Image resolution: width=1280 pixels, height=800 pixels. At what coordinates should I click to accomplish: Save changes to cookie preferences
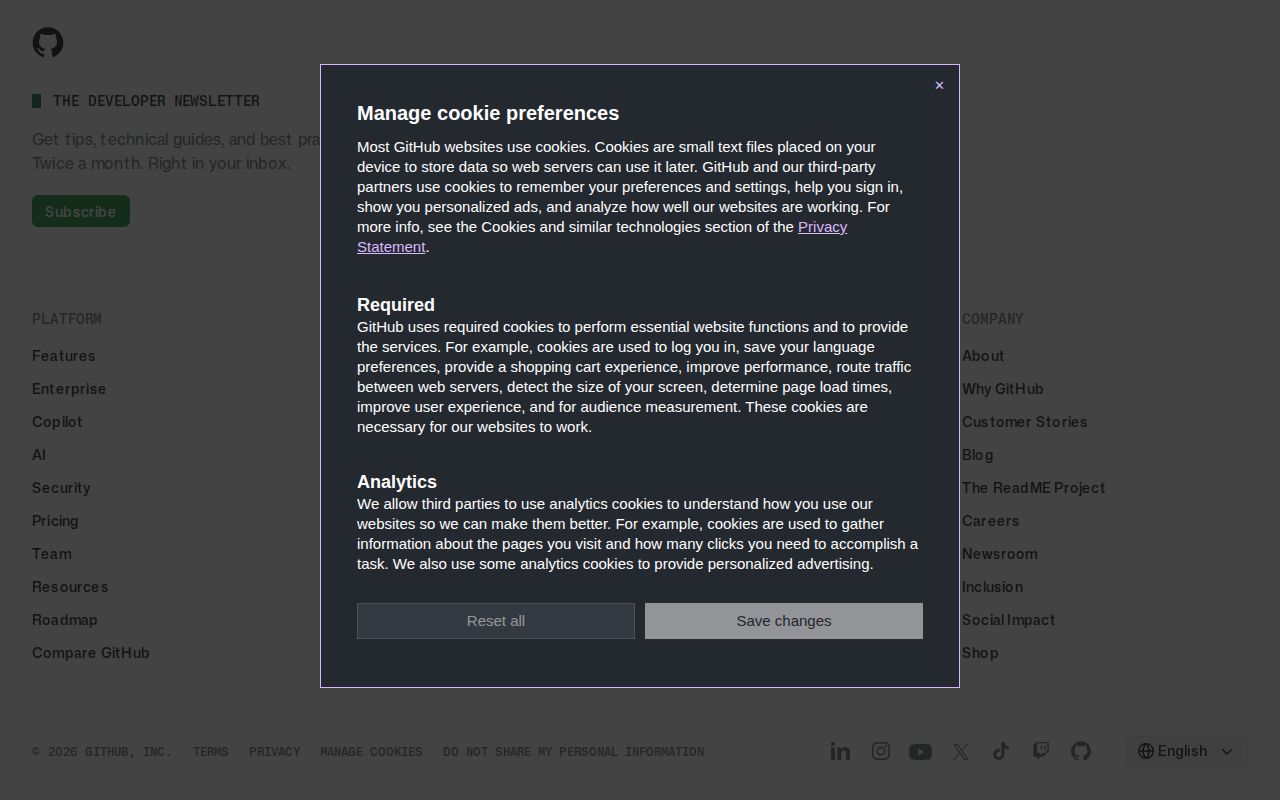coord(784,621)
